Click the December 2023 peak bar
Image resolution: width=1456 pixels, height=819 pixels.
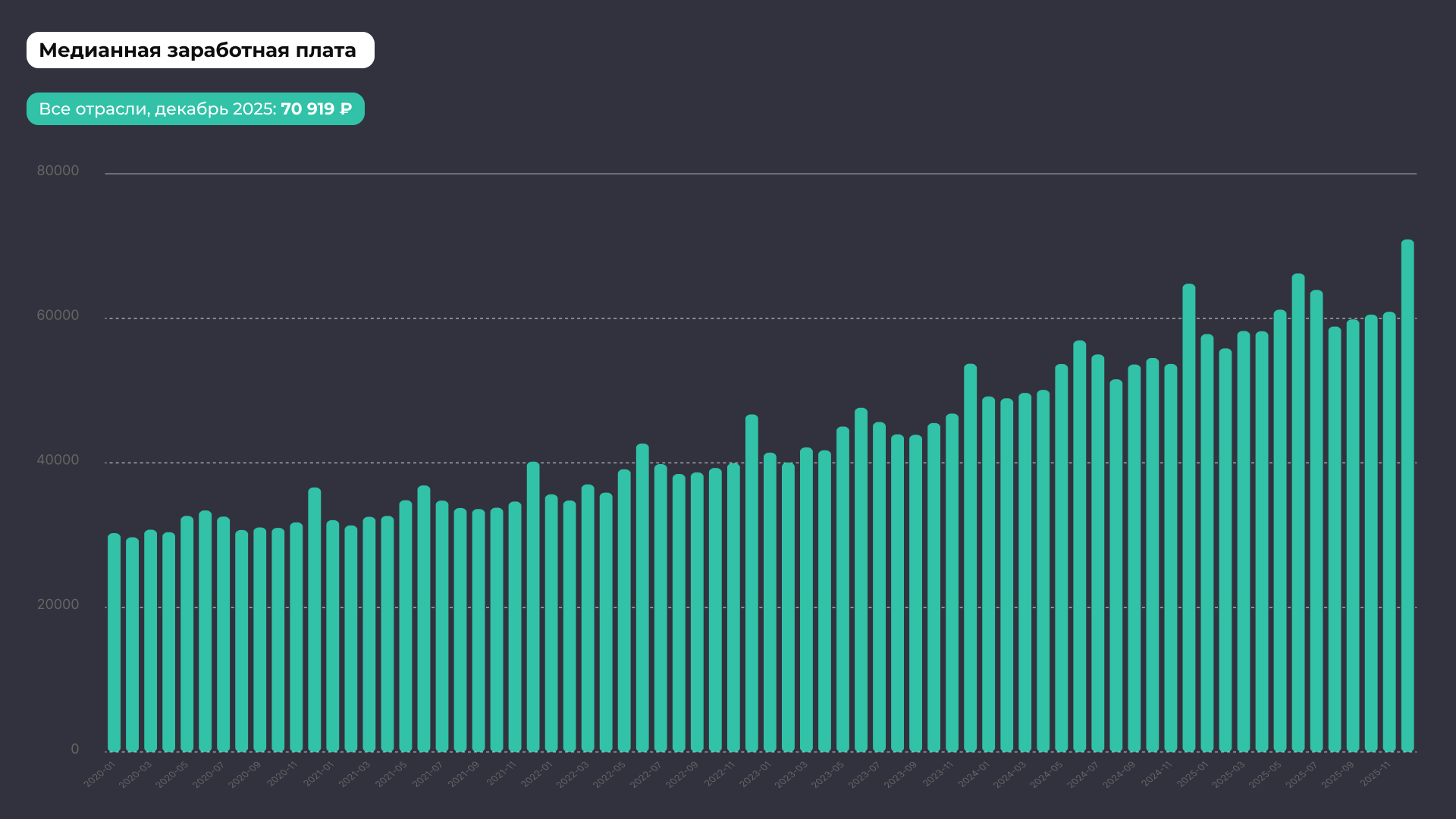(x=970, y=558)
